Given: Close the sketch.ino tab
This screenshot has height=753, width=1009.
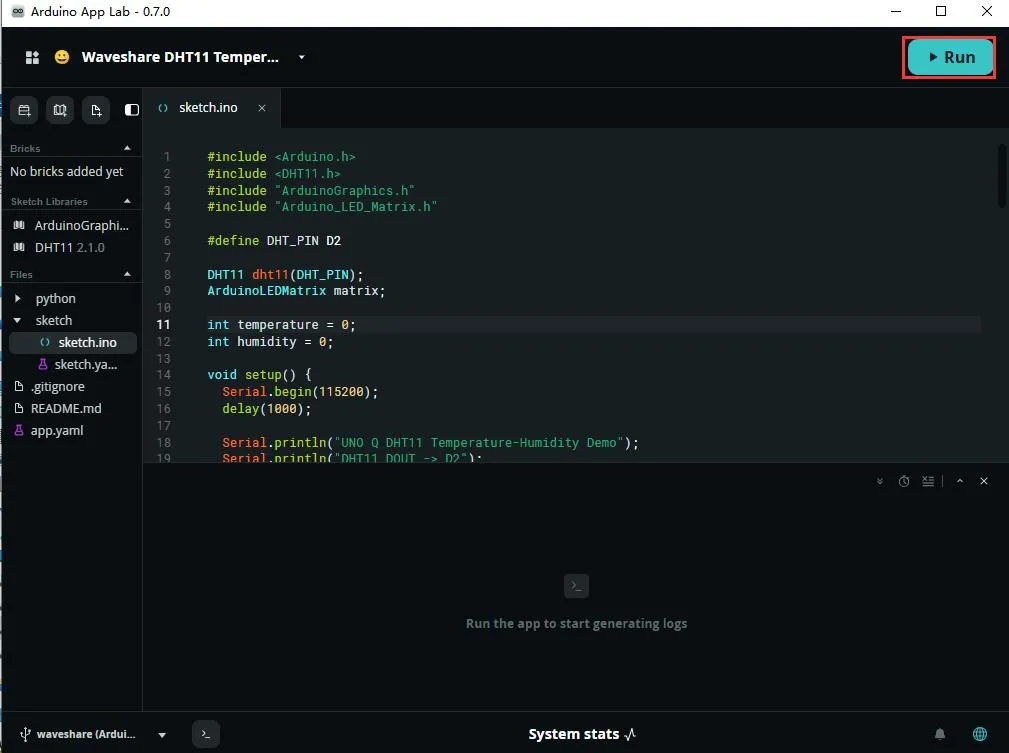Looking at the screenshot, I should click(262, 108).
